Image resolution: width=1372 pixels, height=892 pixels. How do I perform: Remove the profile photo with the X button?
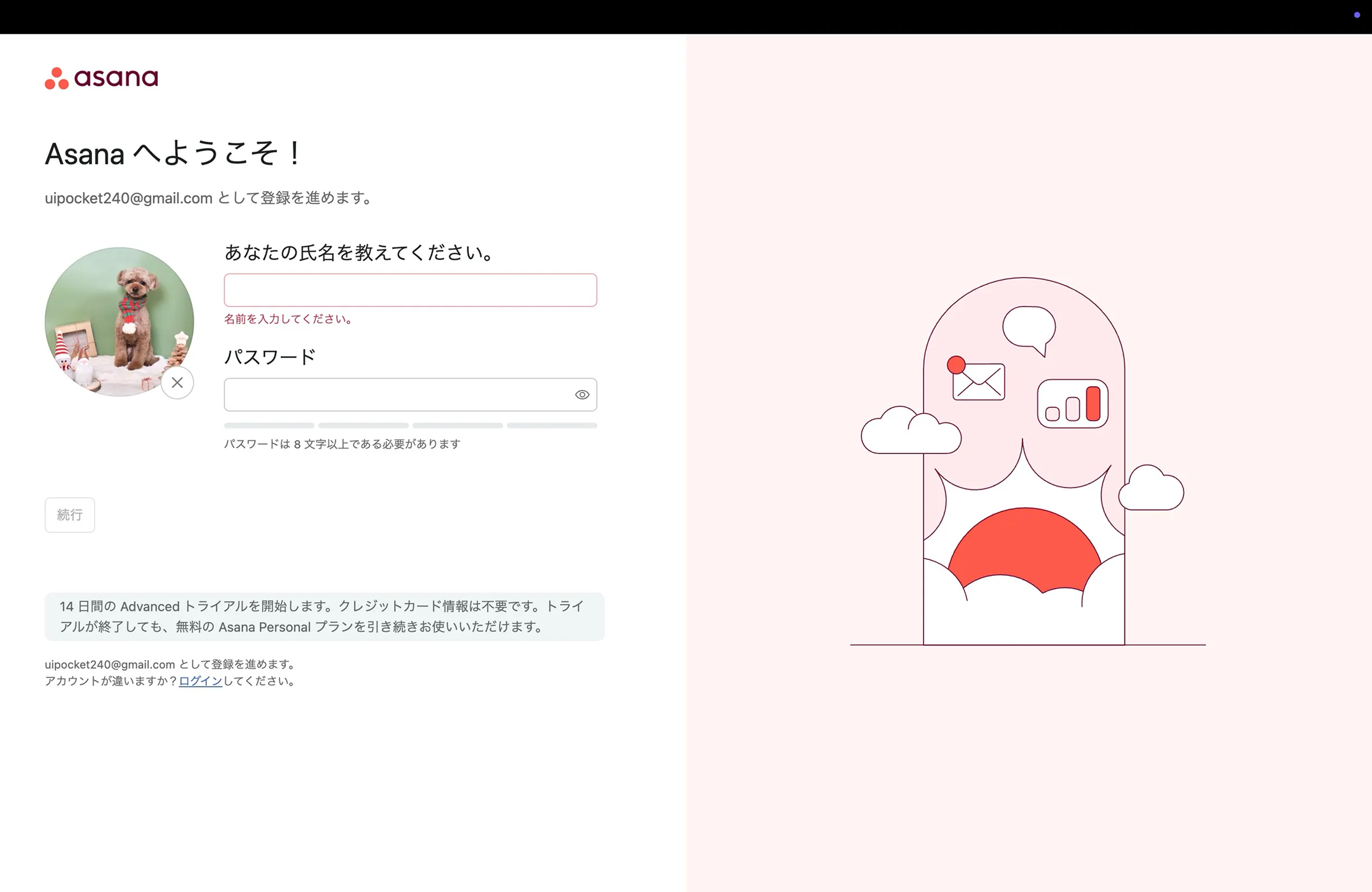(x=177, y=382)
